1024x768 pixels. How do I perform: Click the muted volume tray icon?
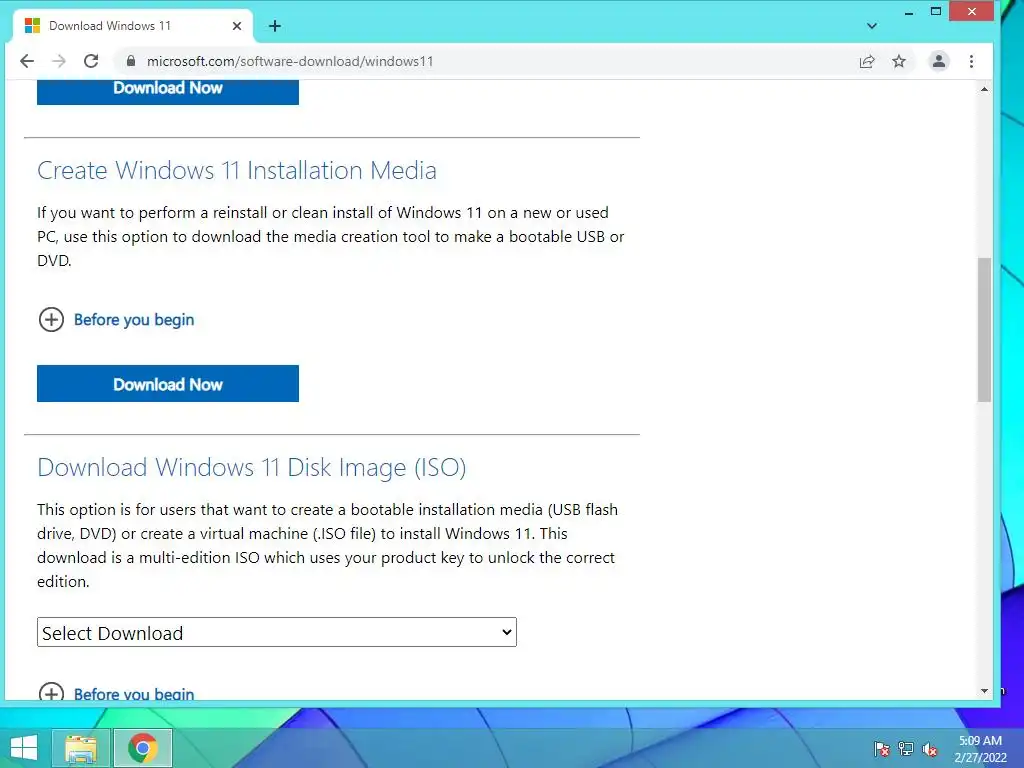tap(930, 749)
